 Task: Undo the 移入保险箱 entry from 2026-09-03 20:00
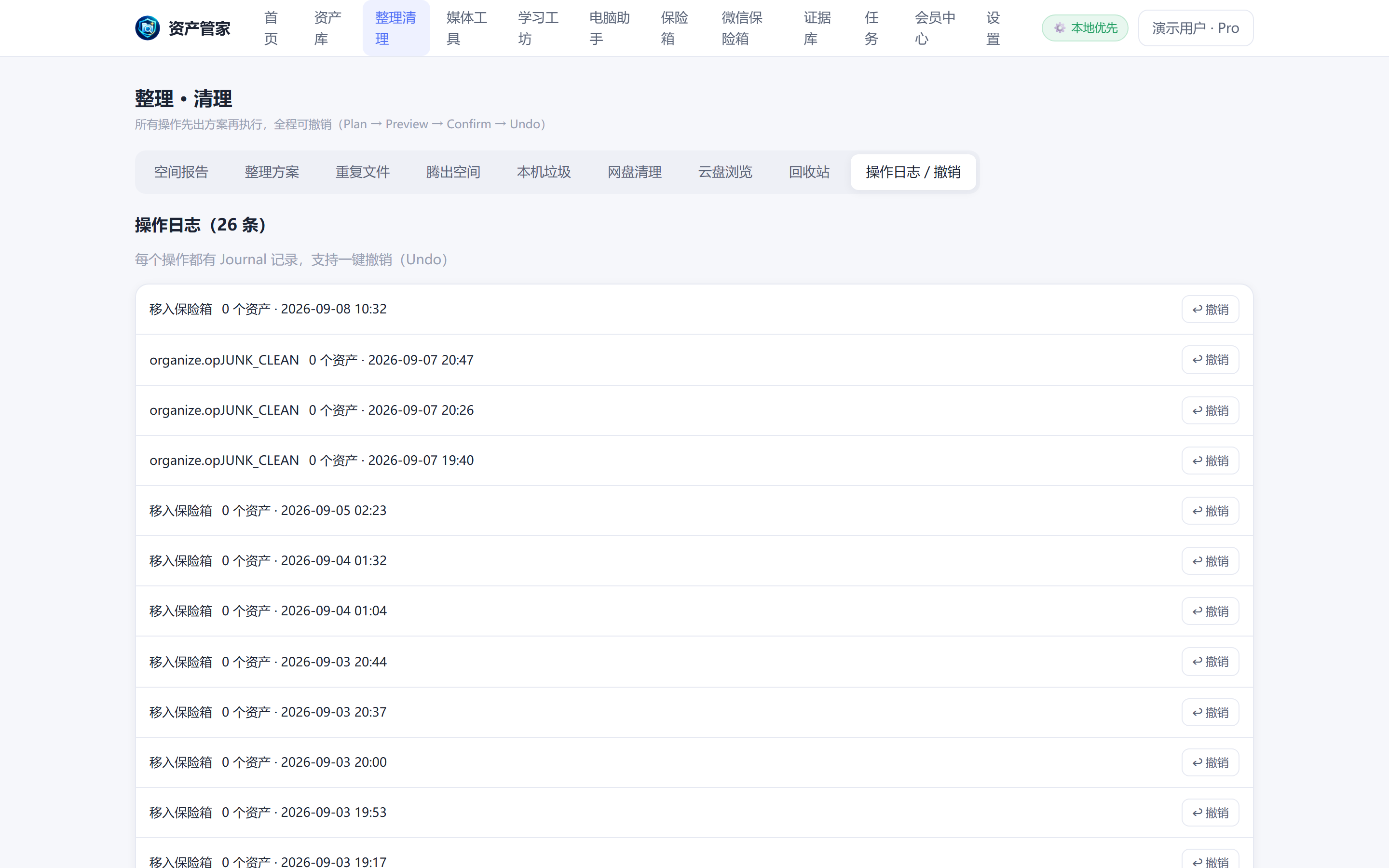(1210, 762)
